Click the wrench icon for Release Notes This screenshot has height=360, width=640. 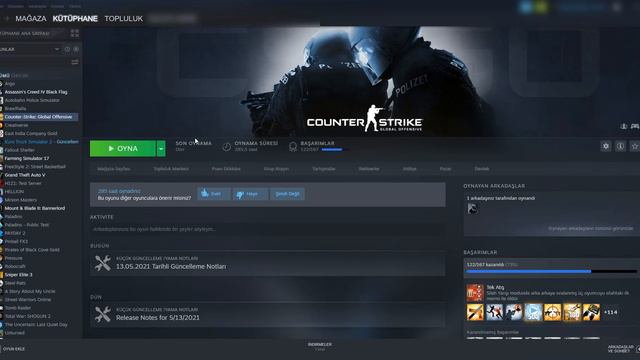[102, 315]
